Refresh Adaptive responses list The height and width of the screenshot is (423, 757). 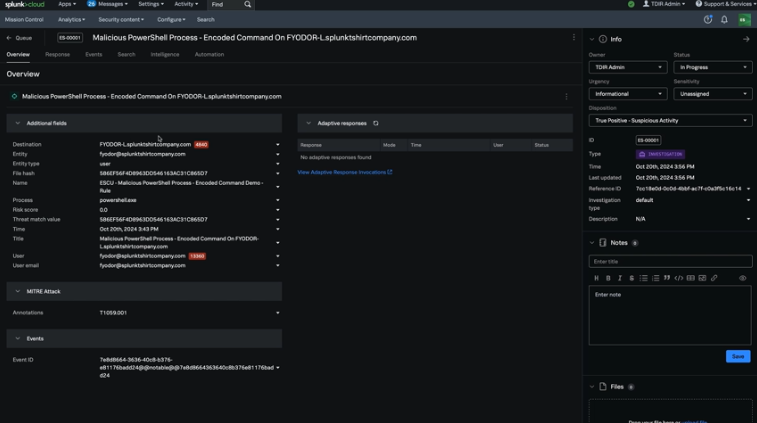376,123
